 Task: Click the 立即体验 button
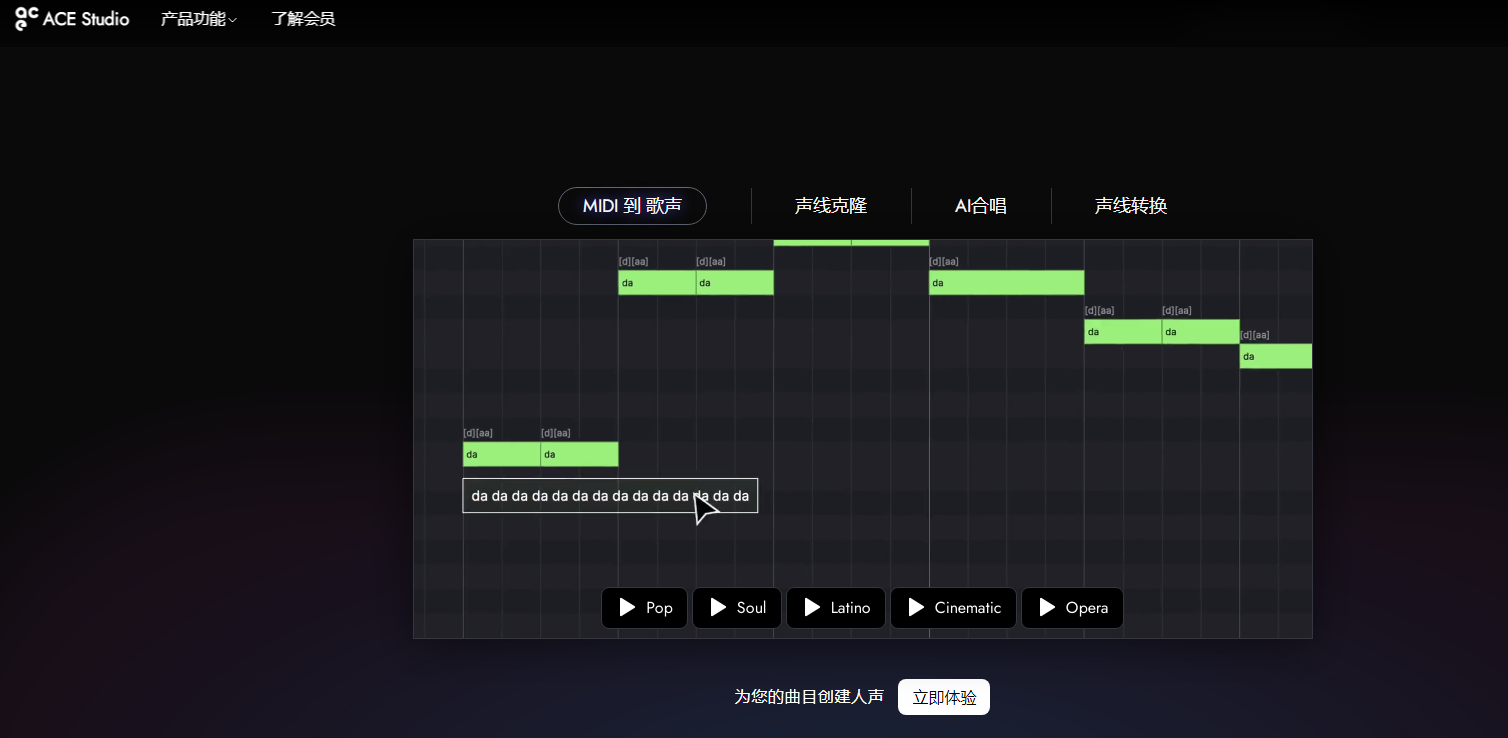pyautogui.click(x=943, y=697)
